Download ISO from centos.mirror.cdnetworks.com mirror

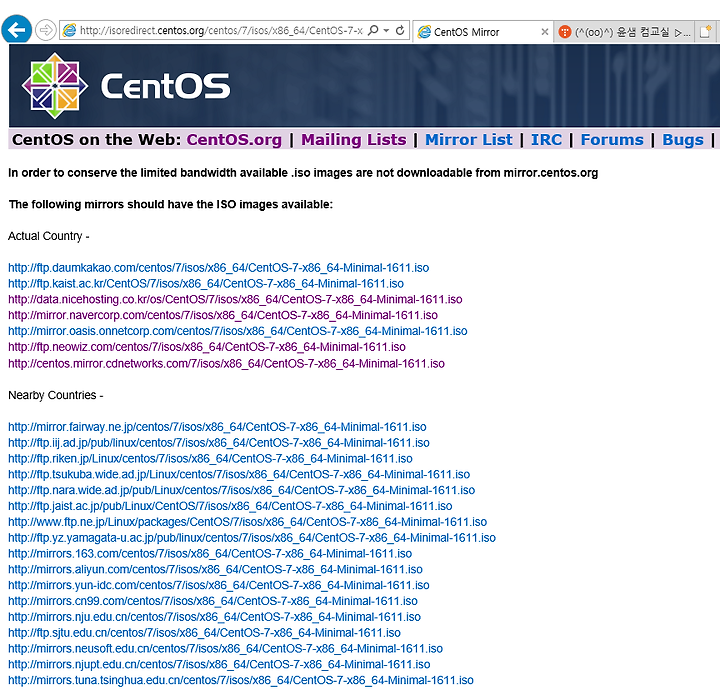click(x=226, y=364)
